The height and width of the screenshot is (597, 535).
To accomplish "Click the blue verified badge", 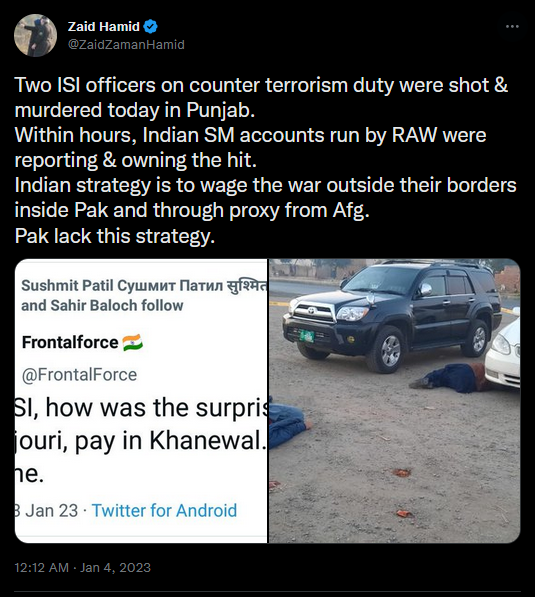I will point(151,27).
